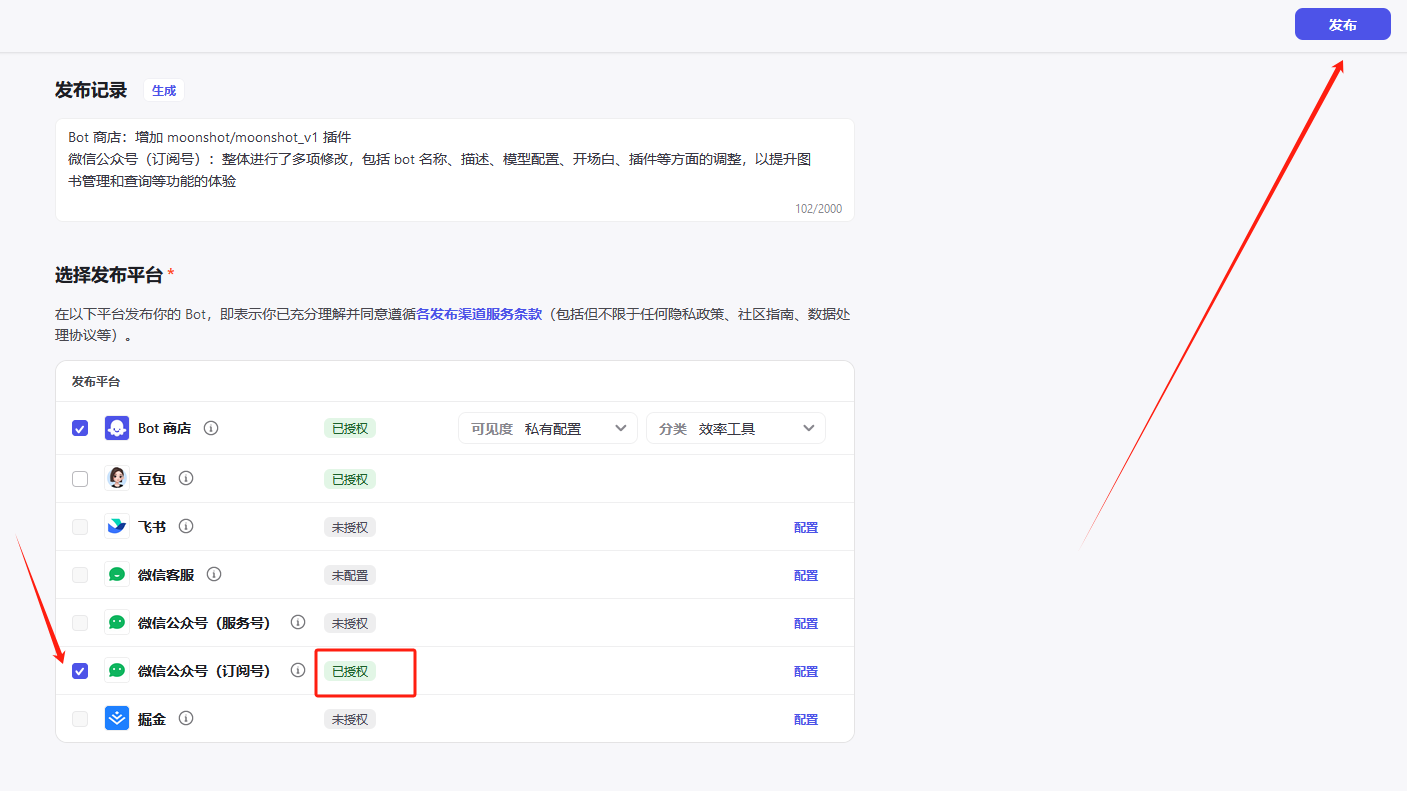Click the 飞书 platform icon

pos(117,527)
